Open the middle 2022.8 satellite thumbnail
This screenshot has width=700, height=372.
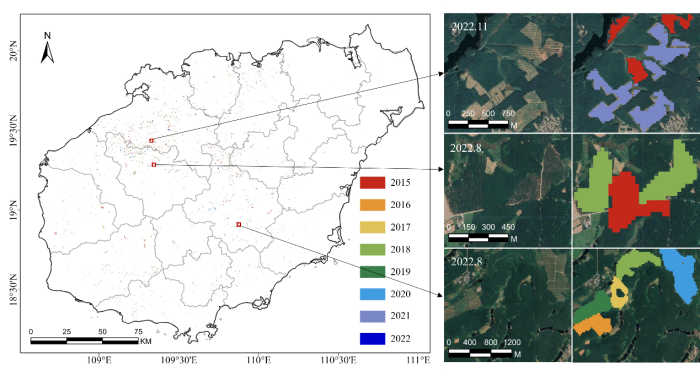(508, 190)
